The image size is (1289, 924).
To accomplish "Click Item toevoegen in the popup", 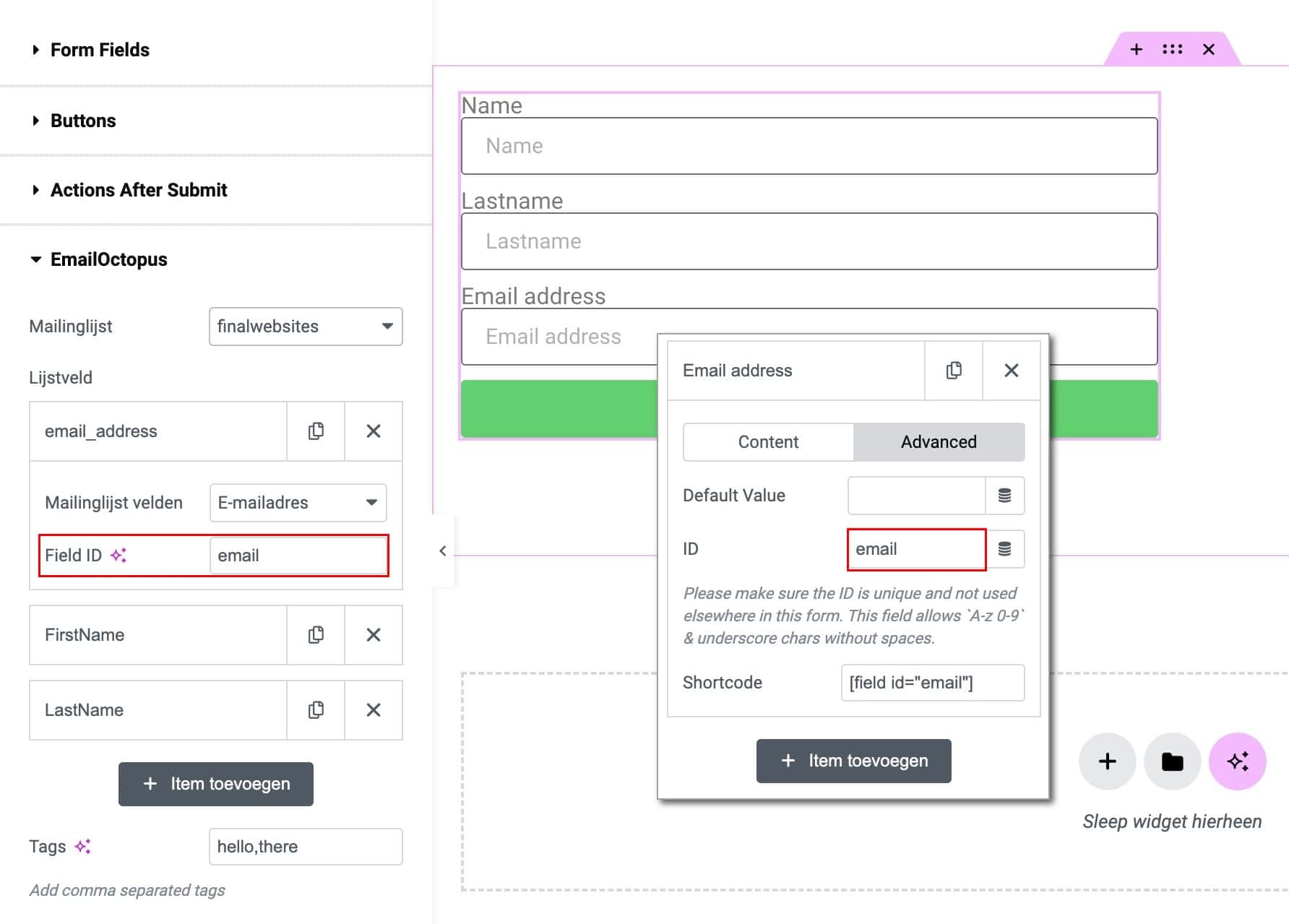I will pos(853,761).
